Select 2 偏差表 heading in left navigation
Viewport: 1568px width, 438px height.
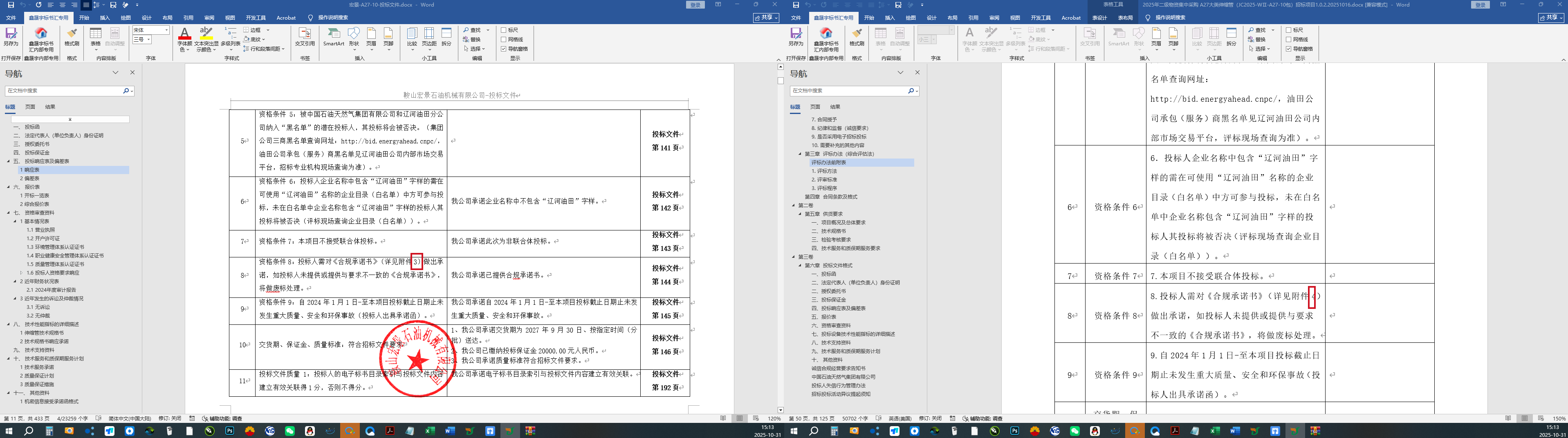point(30,178)
